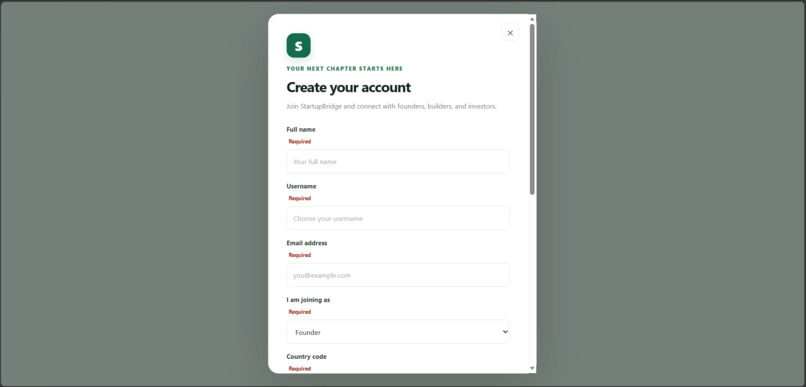The width and height of the screenshot is (806, 387).
Task: Click the Create your account heading
Action: tap(349, 87)
